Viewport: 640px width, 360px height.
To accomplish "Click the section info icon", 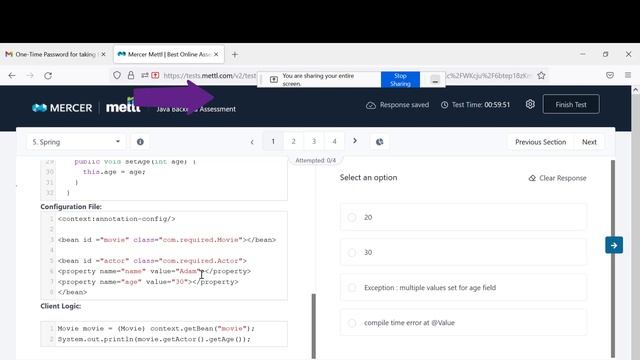I will point(140,142).
